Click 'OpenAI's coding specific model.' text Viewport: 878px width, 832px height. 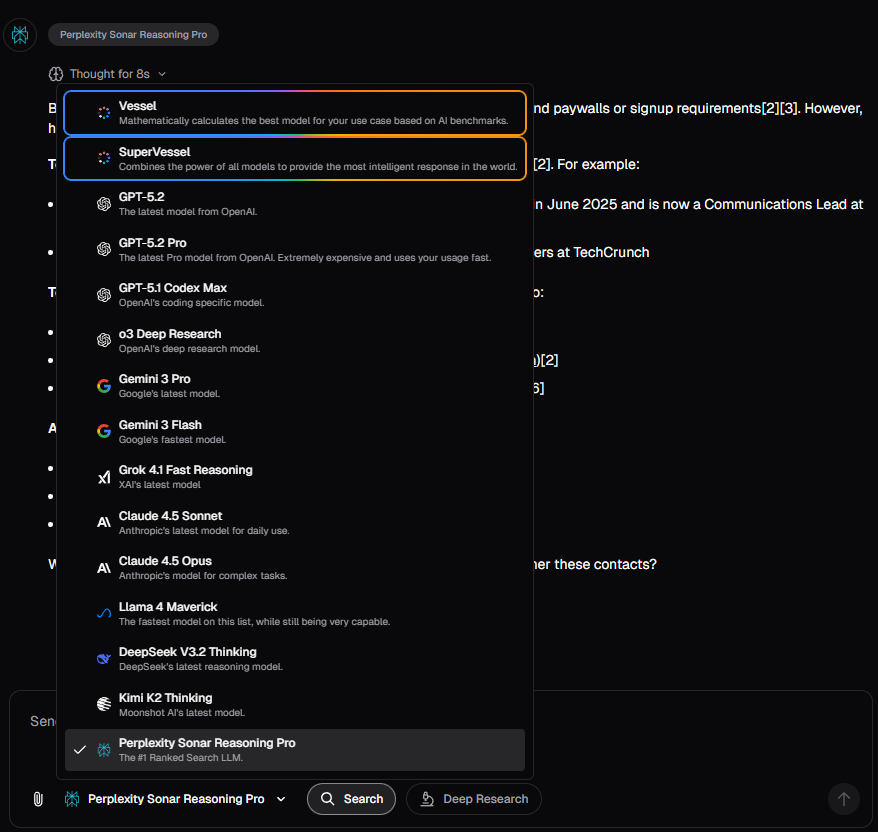tap(192, 302)
